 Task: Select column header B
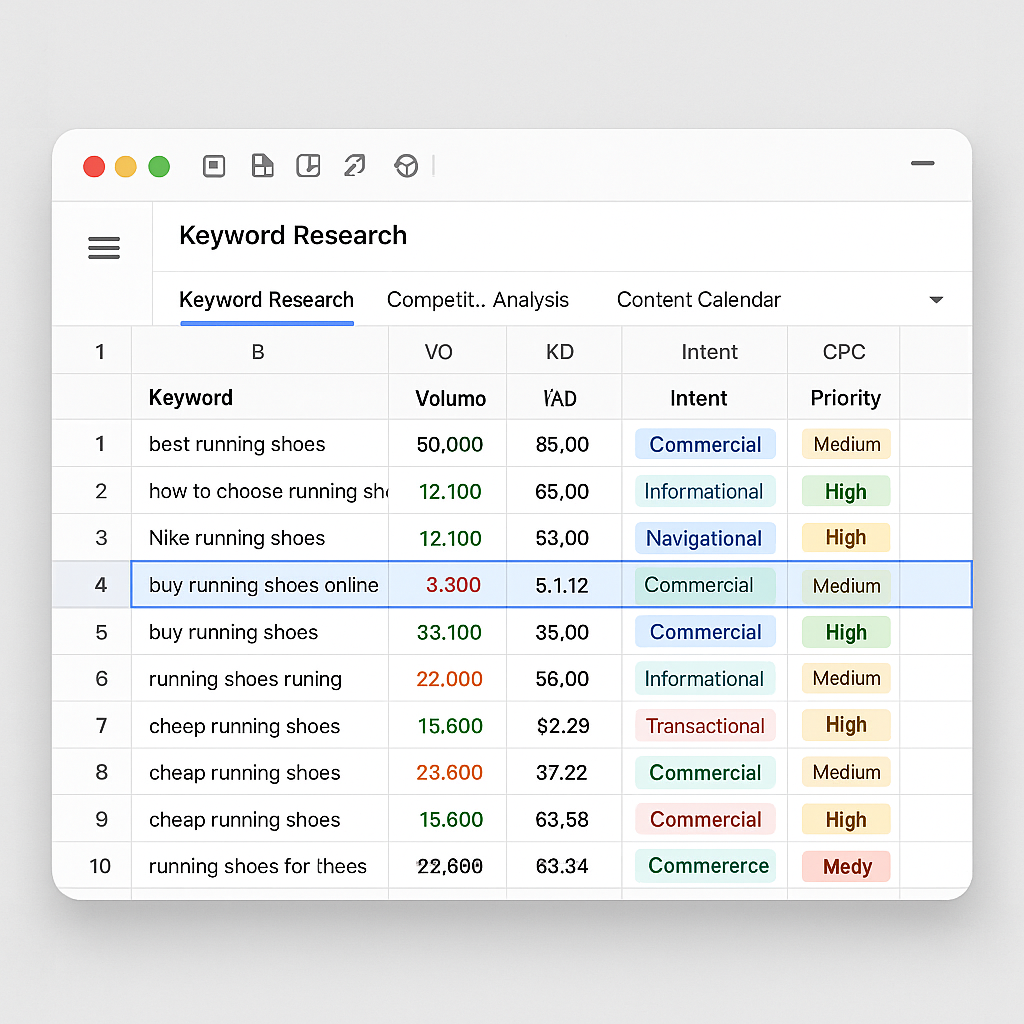259,351
